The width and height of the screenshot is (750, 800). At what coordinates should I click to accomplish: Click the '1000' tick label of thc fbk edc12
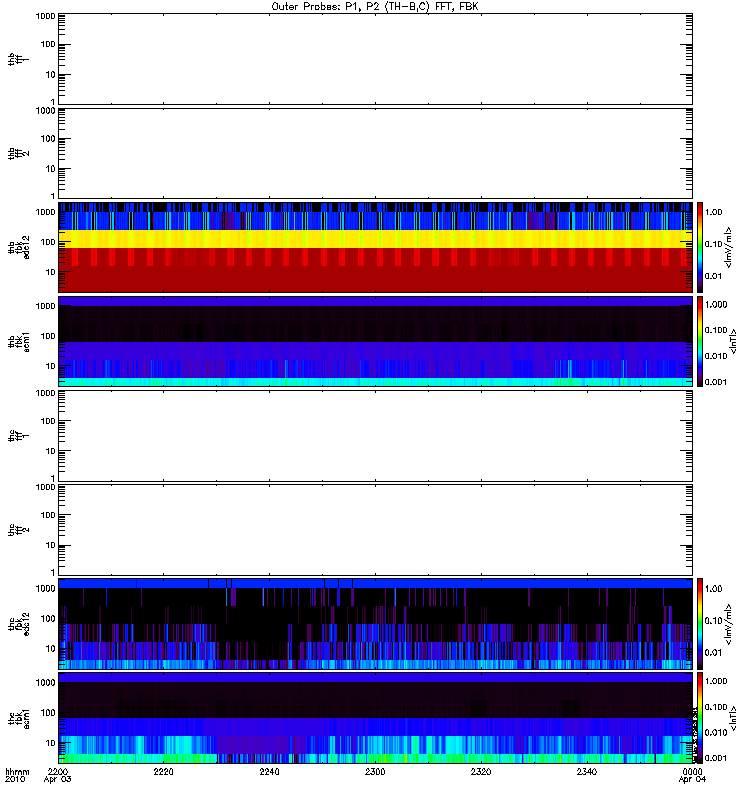click(45, 588)
